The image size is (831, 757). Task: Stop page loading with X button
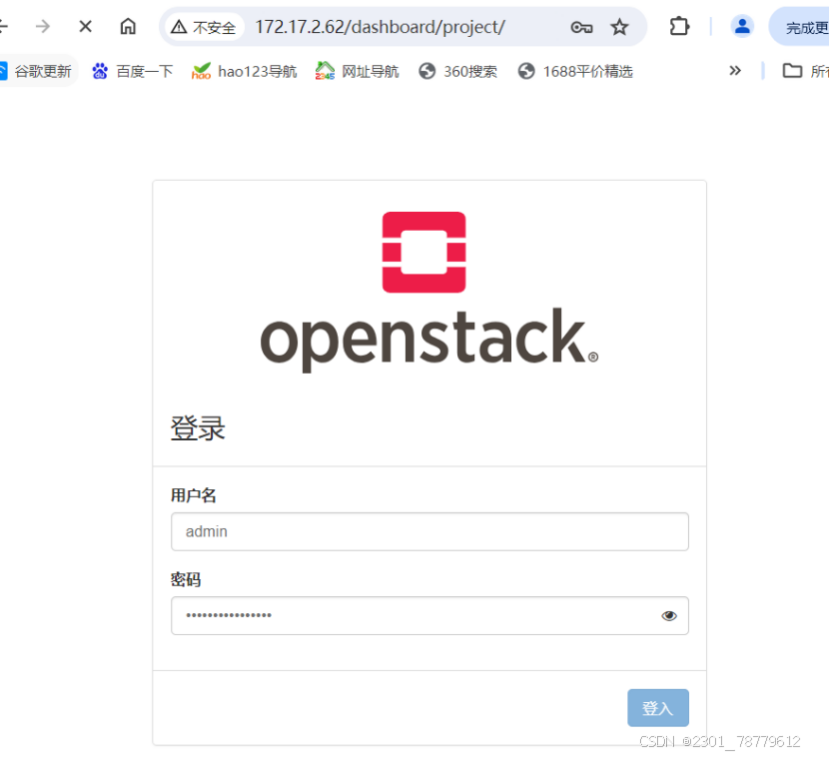(85, 26)
